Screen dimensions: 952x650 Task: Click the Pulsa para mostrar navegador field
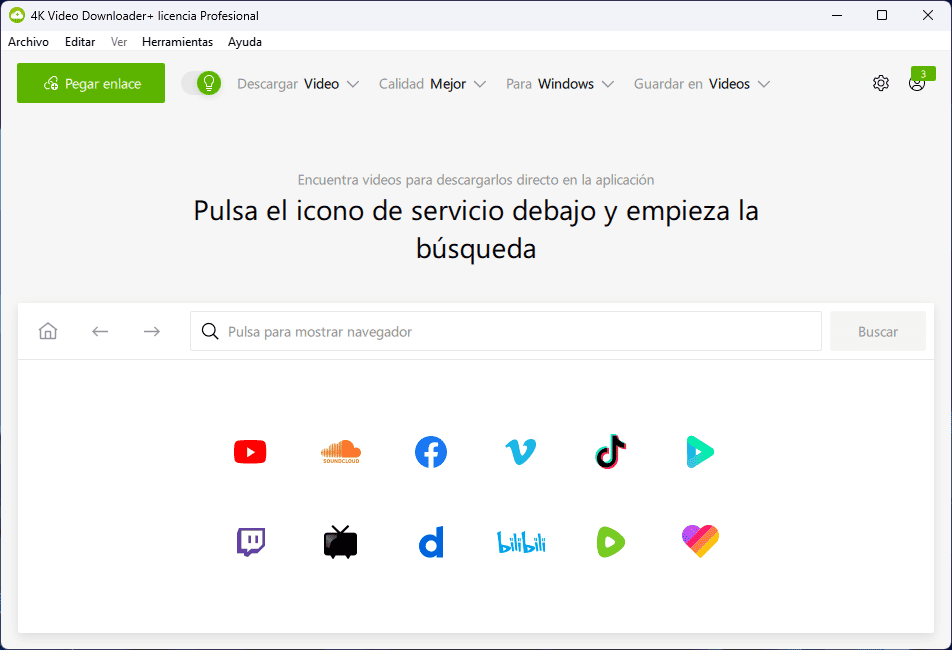click(x=506, y=331)
